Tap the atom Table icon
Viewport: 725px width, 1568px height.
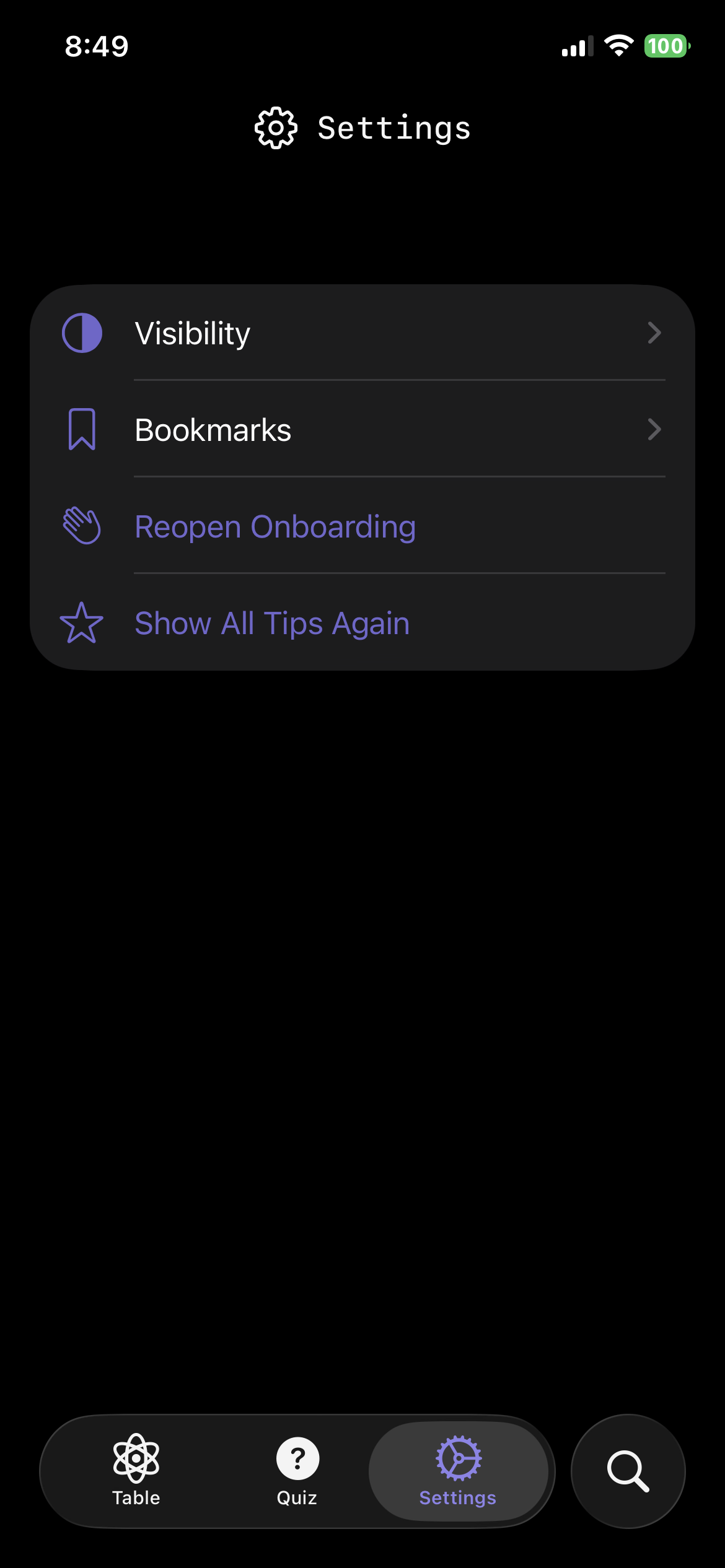coord(136,1458)
